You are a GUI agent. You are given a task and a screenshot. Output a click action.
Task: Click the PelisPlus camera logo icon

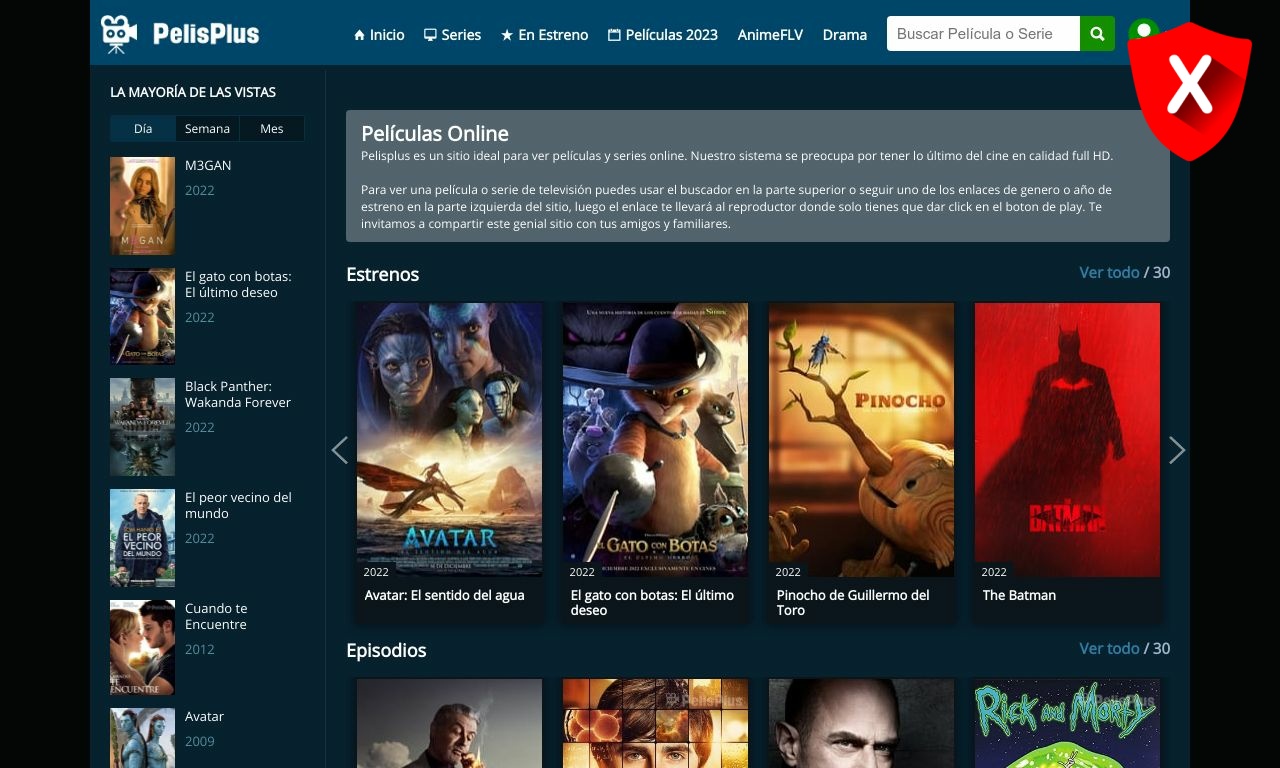(119, 32)
